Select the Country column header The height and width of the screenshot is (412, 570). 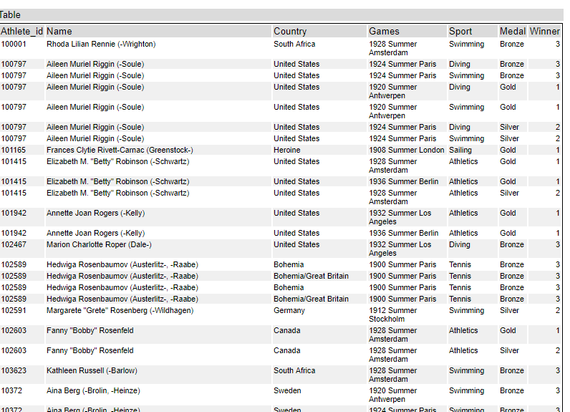click(319, 32)
